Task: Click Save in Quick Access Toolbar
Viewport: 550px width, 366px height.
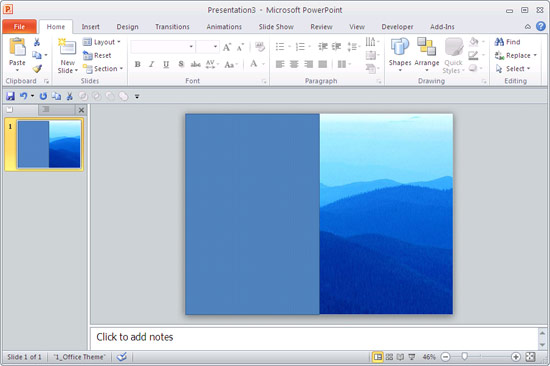Action: (10, 96)
